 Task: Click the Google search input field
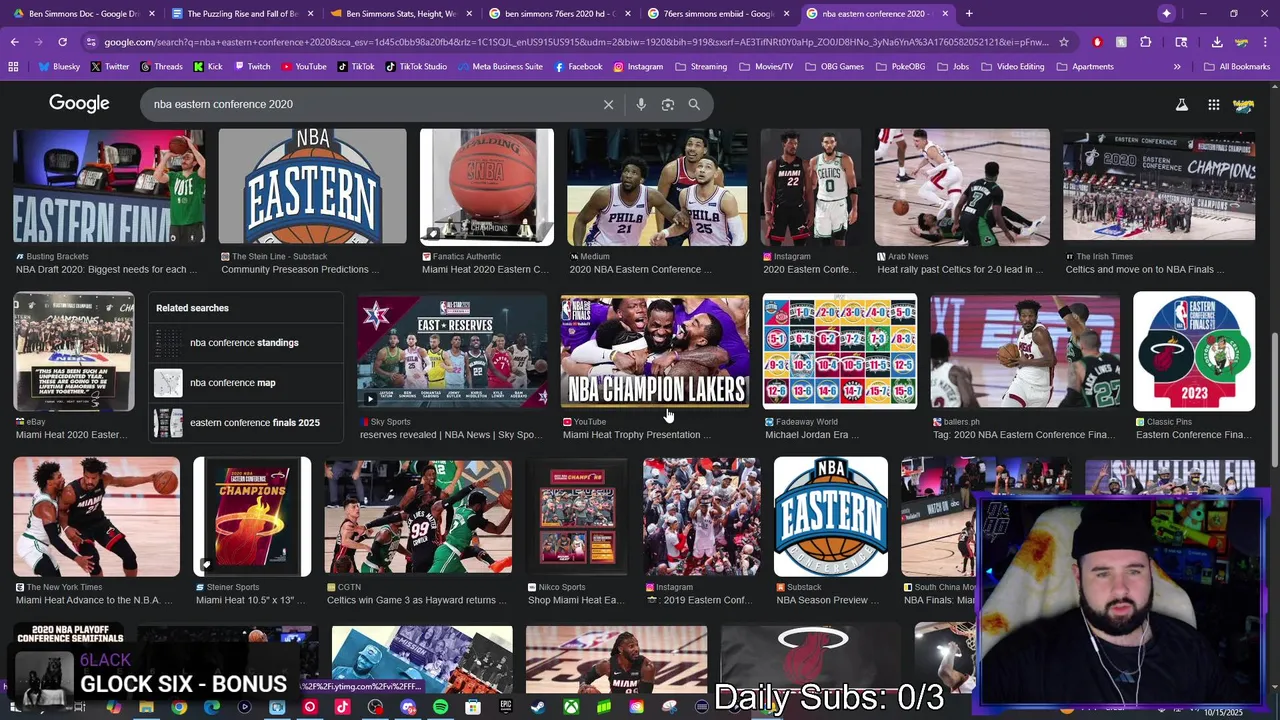pos(370,104)
